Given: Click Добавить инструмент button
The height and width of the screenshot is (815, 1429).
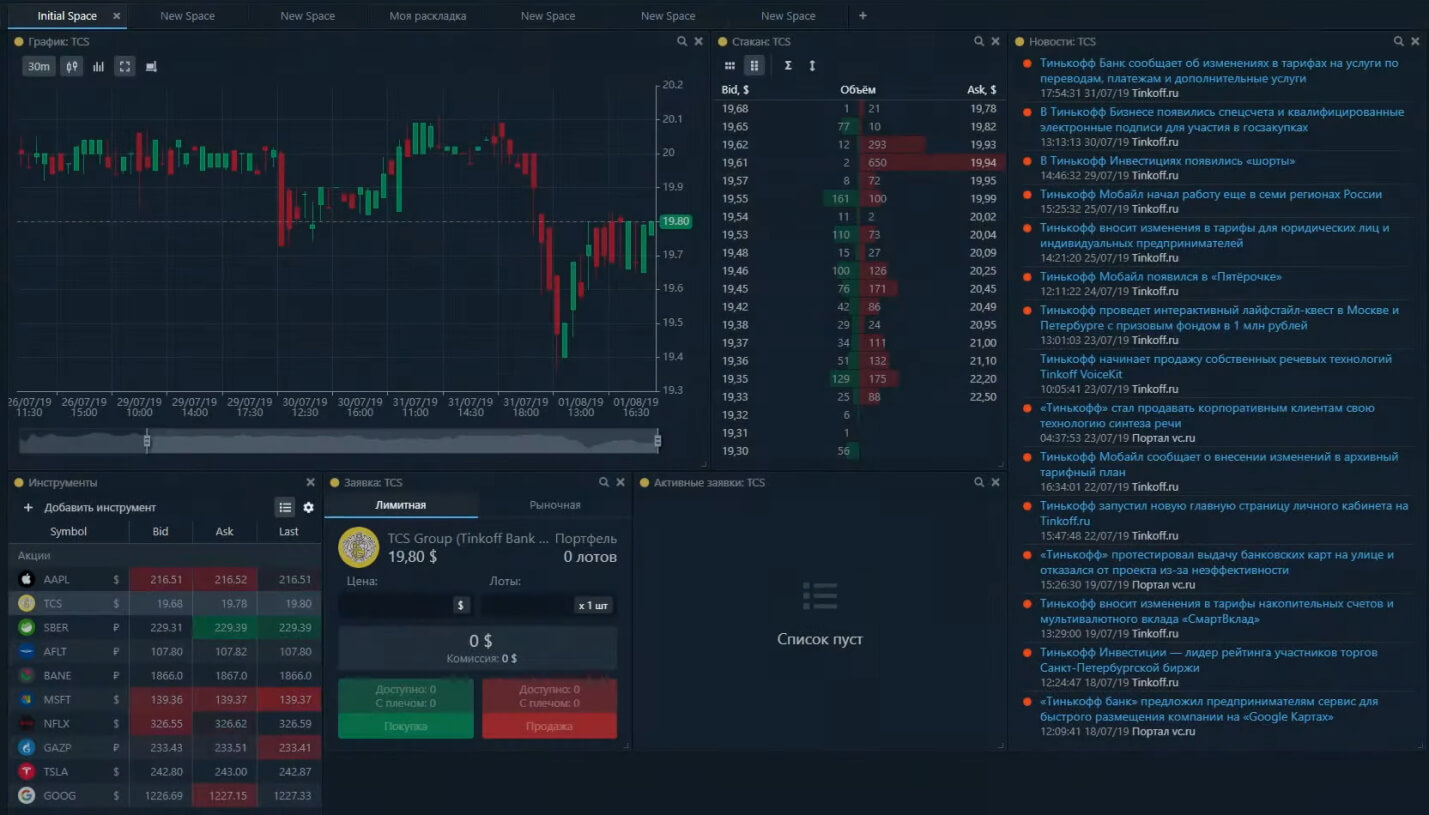Looking at the screenshot, I should pyautogui.click(x=90, y=507).
